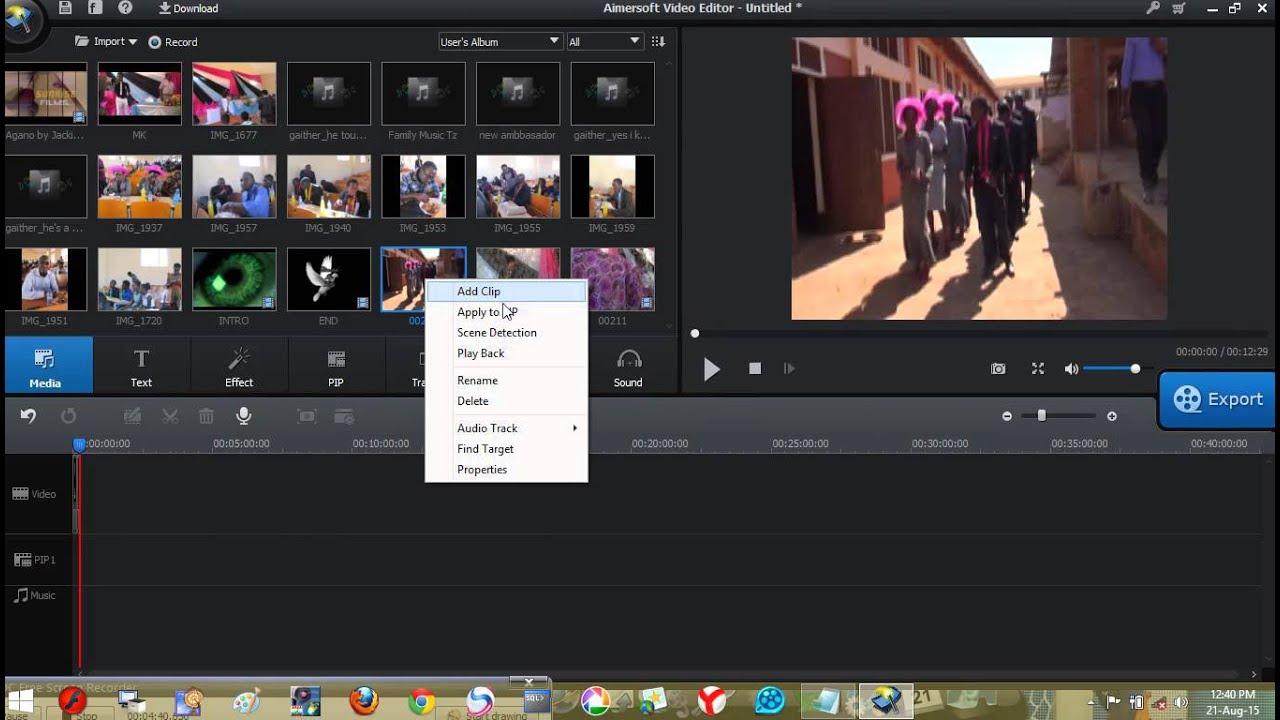
Task: Click the Download button in title bar
Action: tap(188, 8)
